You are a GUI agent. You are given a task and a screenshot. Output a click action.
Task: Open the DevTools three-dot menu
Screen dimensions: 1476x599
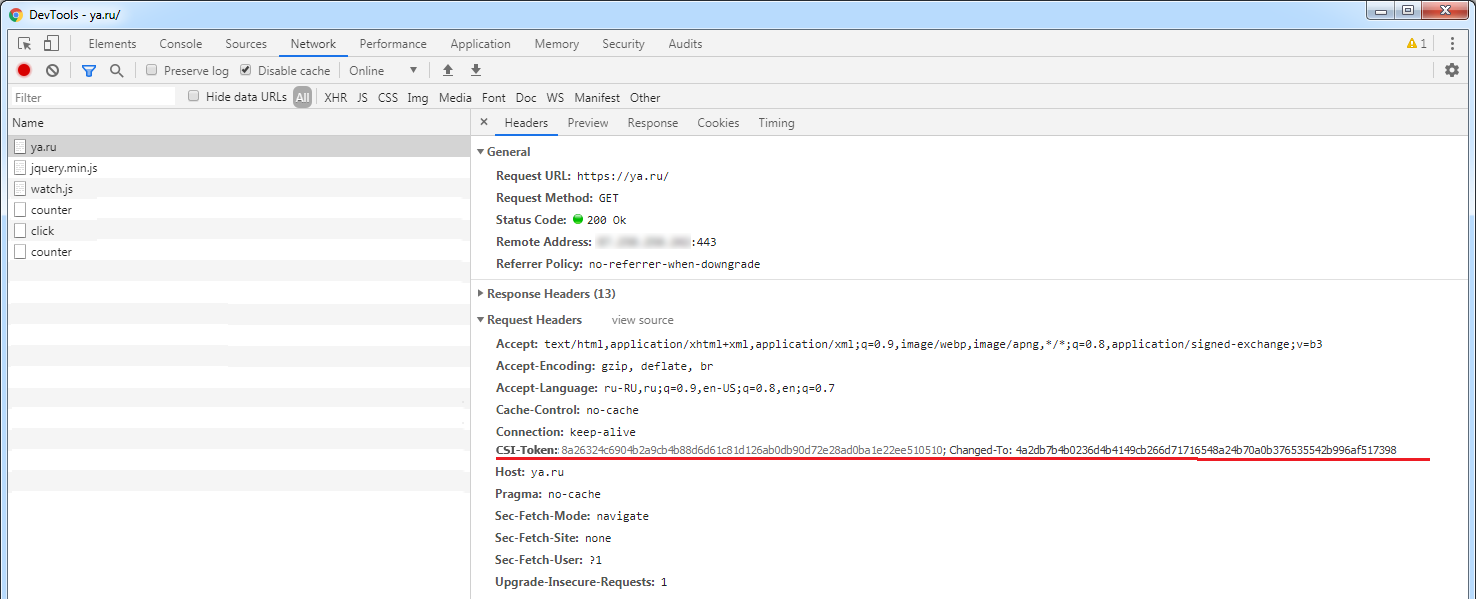(1452, 44)
